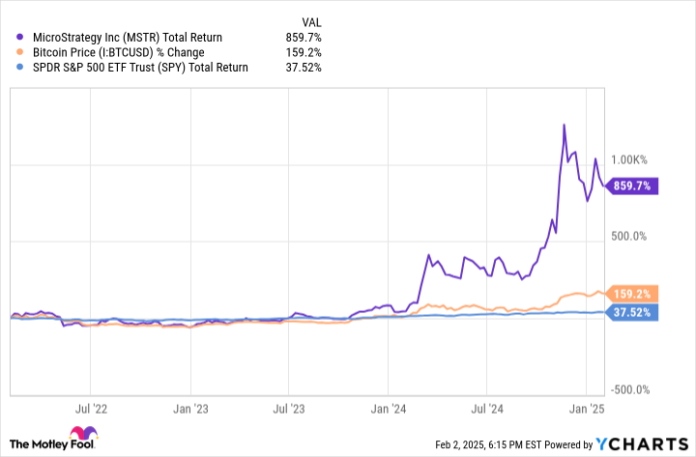Click the Feb 2, 2025 timestamp text
This screenshot has height=457, width=696.
(x=488, y=445)
